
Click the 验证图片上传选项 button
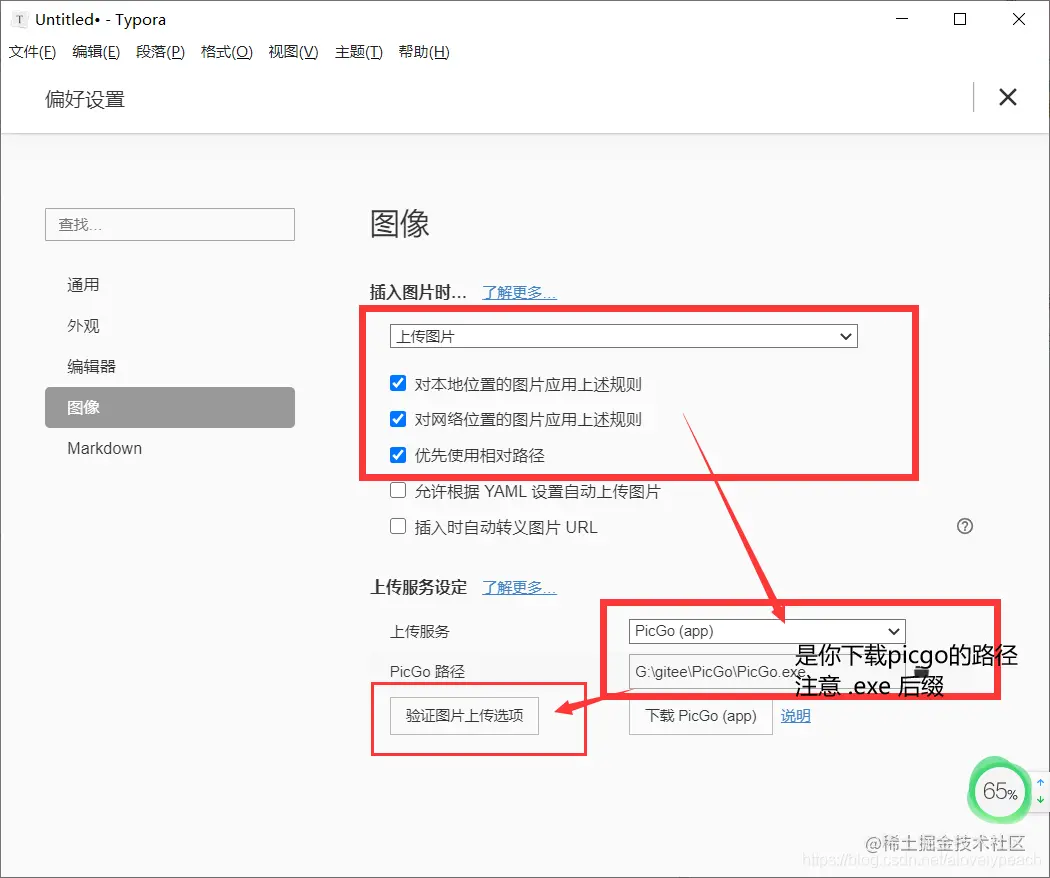pyautogui.click(x=465, y=716)
